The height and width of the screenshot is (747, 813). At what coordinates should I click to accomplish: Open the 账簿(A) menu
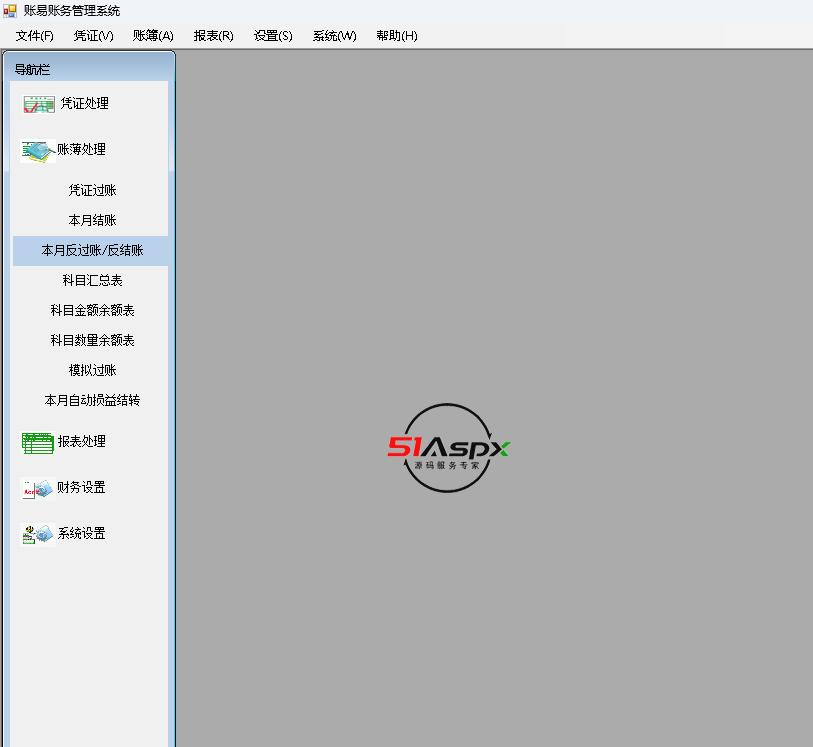153,36
